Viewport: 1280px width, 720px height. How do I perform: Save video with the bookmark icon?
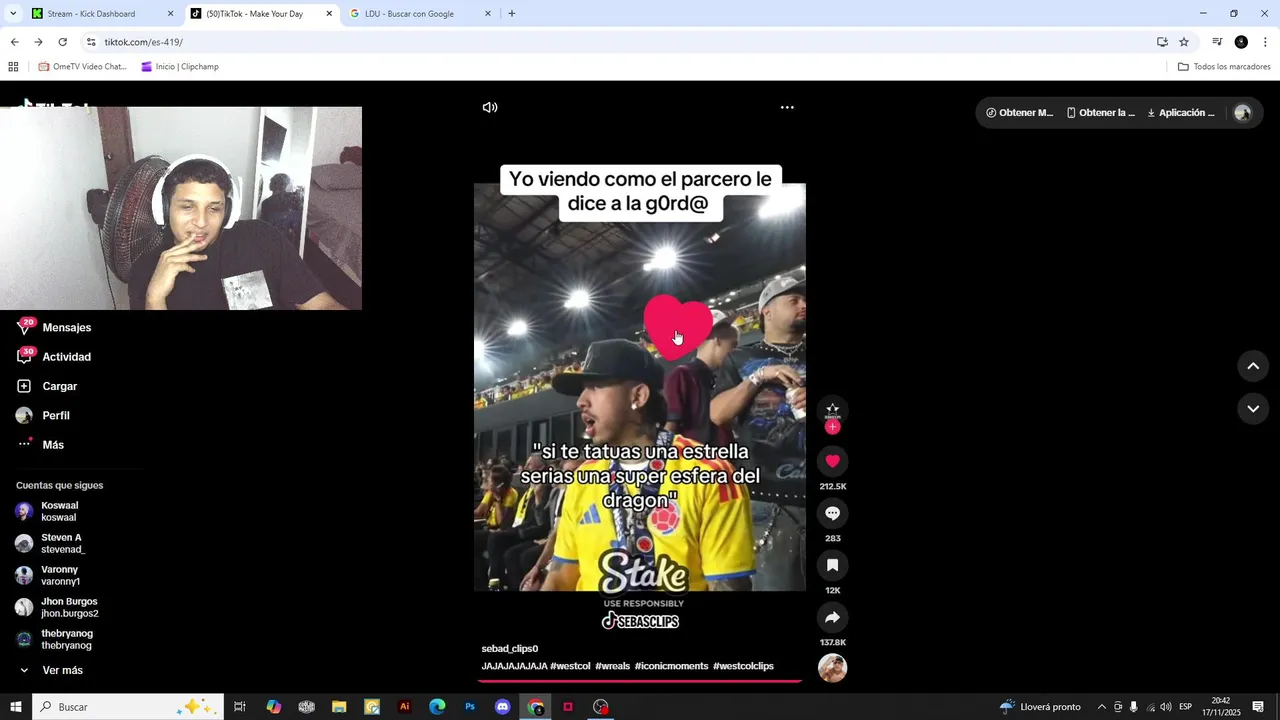(x=832, y=565)
